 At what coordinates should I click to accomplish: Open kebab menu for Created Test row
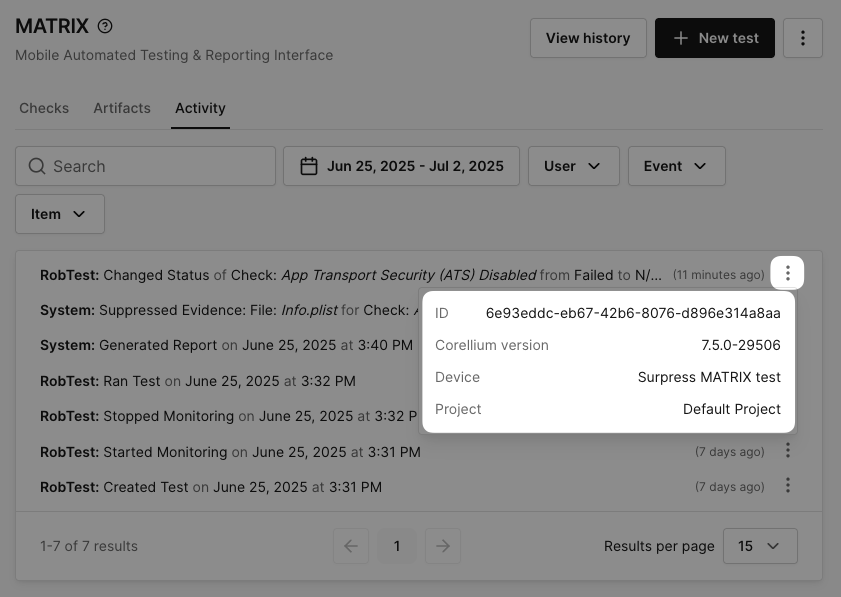click(x=787, y=485)
